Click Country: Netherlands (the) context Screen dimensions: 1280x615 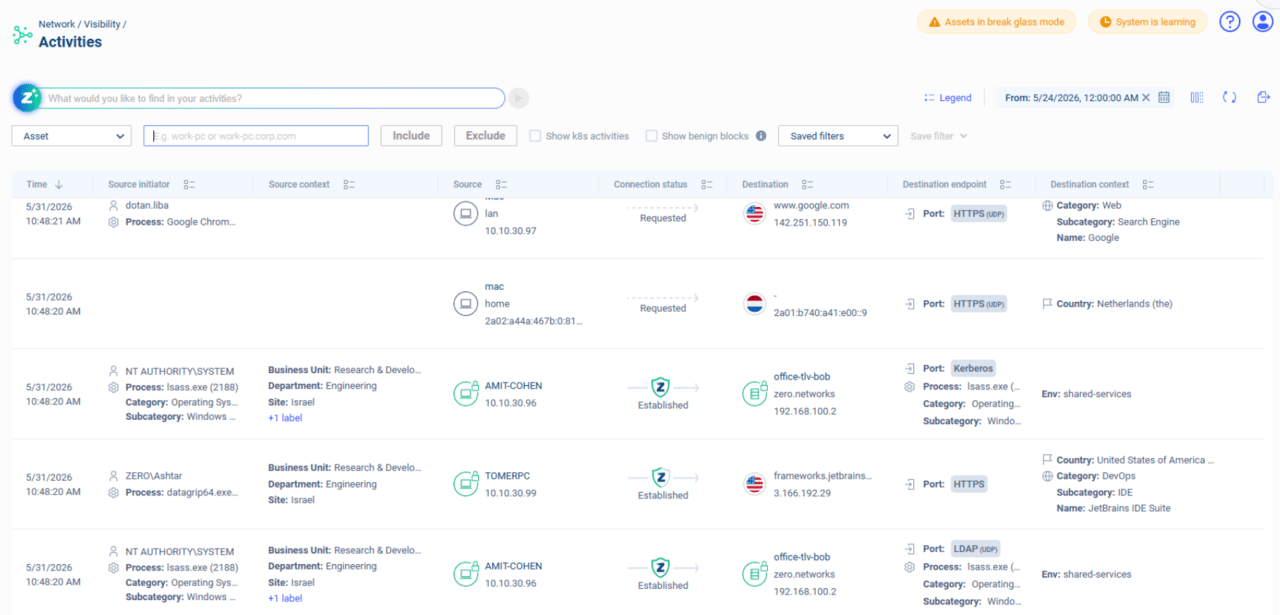[1115, 303]
